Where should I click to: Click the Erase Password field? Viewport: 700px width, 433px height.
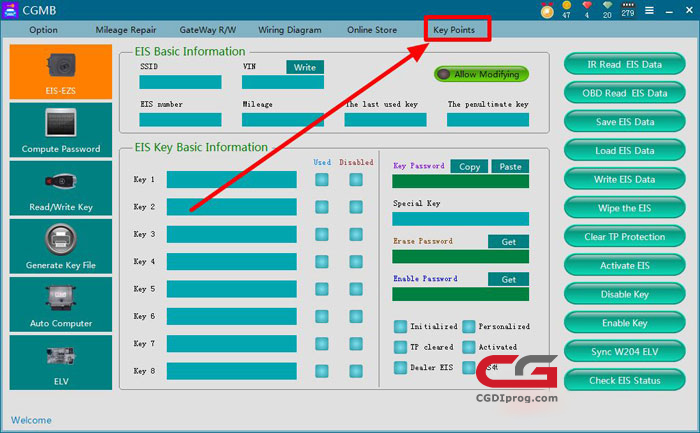click(x=461, y=256)
